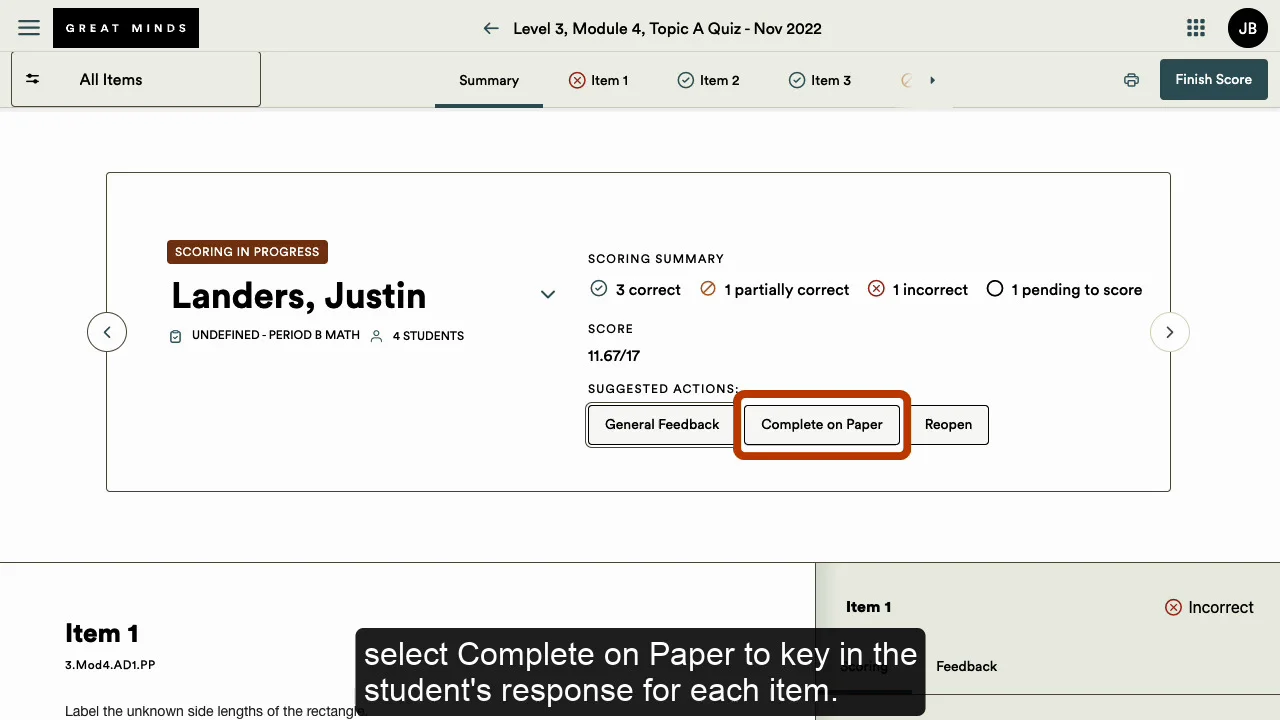Click the 4 Students label

point(428,336)
